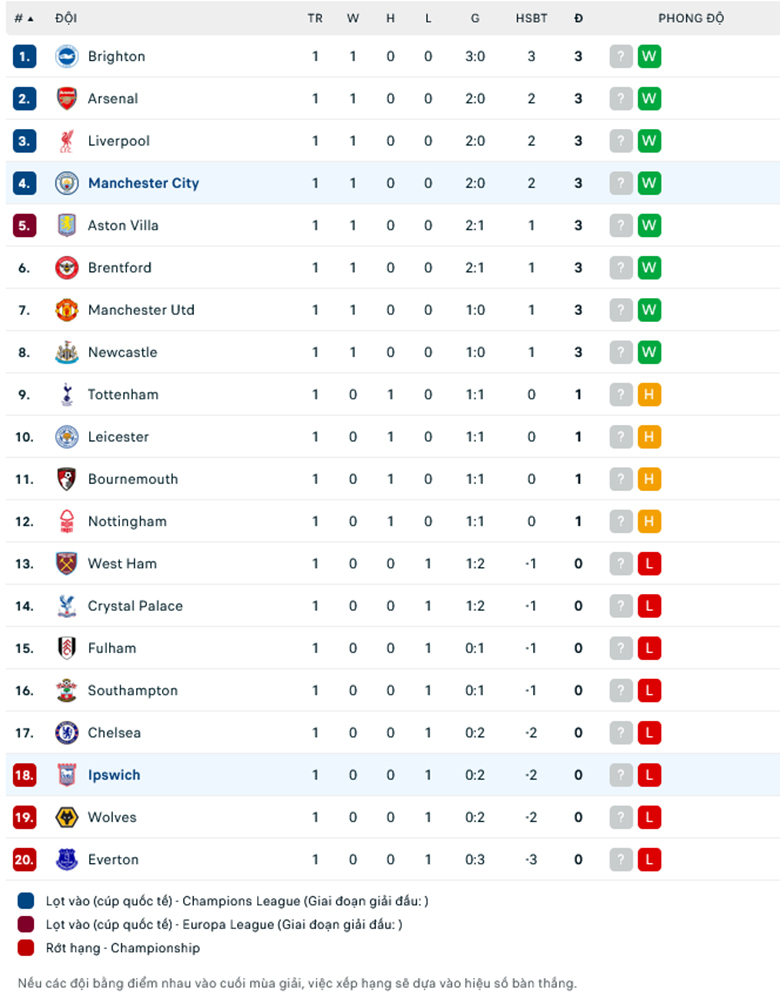The image size is (780, 997).
Task: Click the Tottenham crest icon
Action: 66,395
